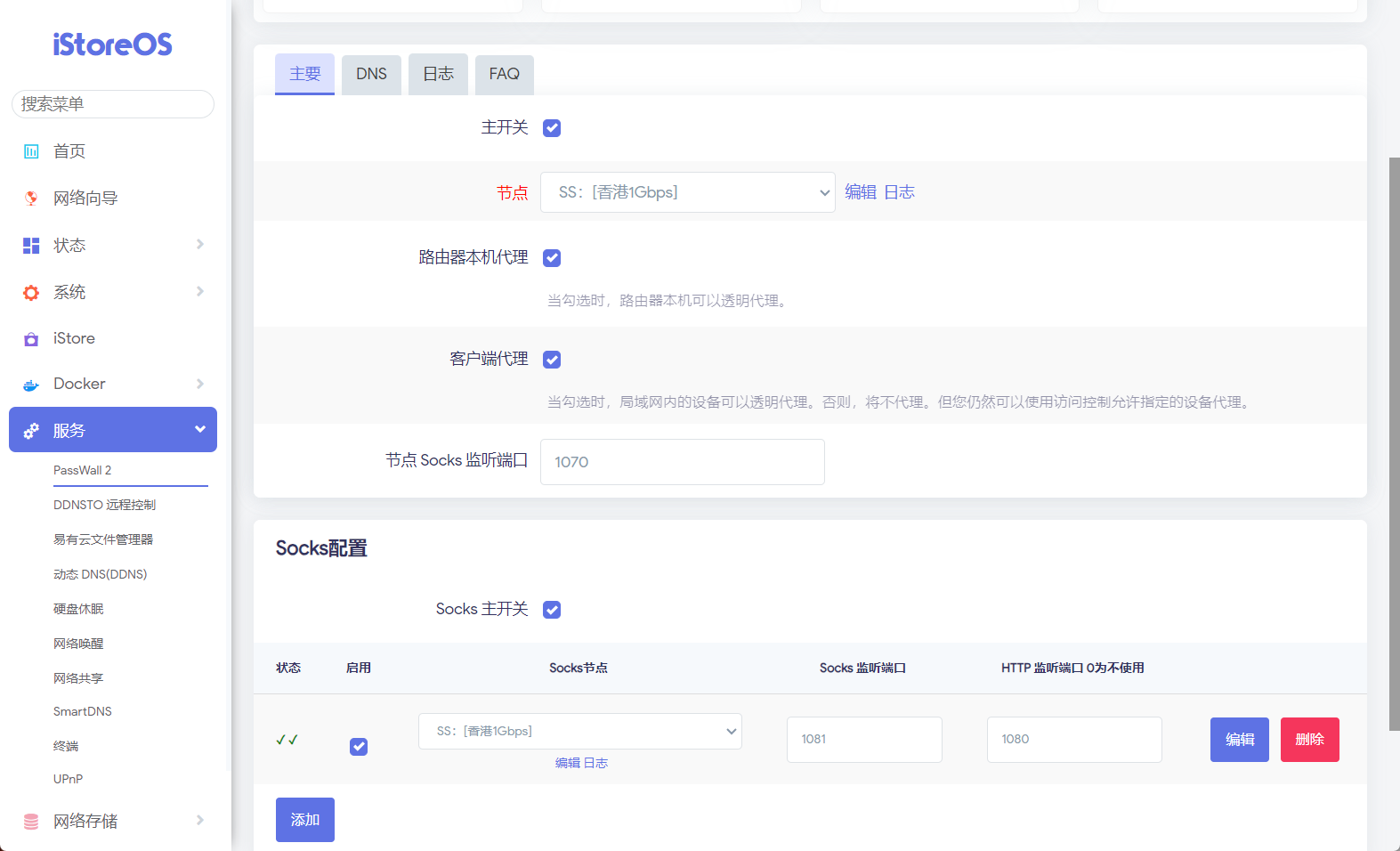Click the 日志 link beside 节点 dropdown
1400x851 pixels.
point(899,192)
